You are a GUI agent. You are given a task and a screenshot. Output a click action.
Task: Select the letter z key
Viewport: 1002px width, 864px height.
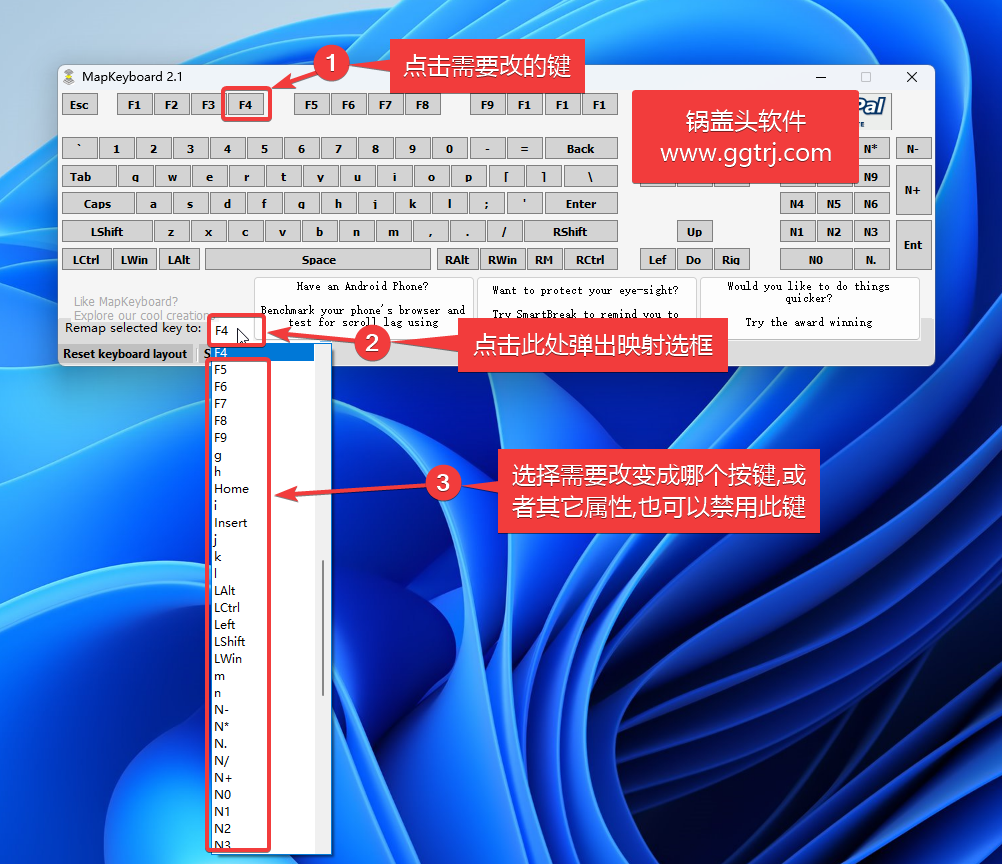pyautogui.click(x=171, y=232)
